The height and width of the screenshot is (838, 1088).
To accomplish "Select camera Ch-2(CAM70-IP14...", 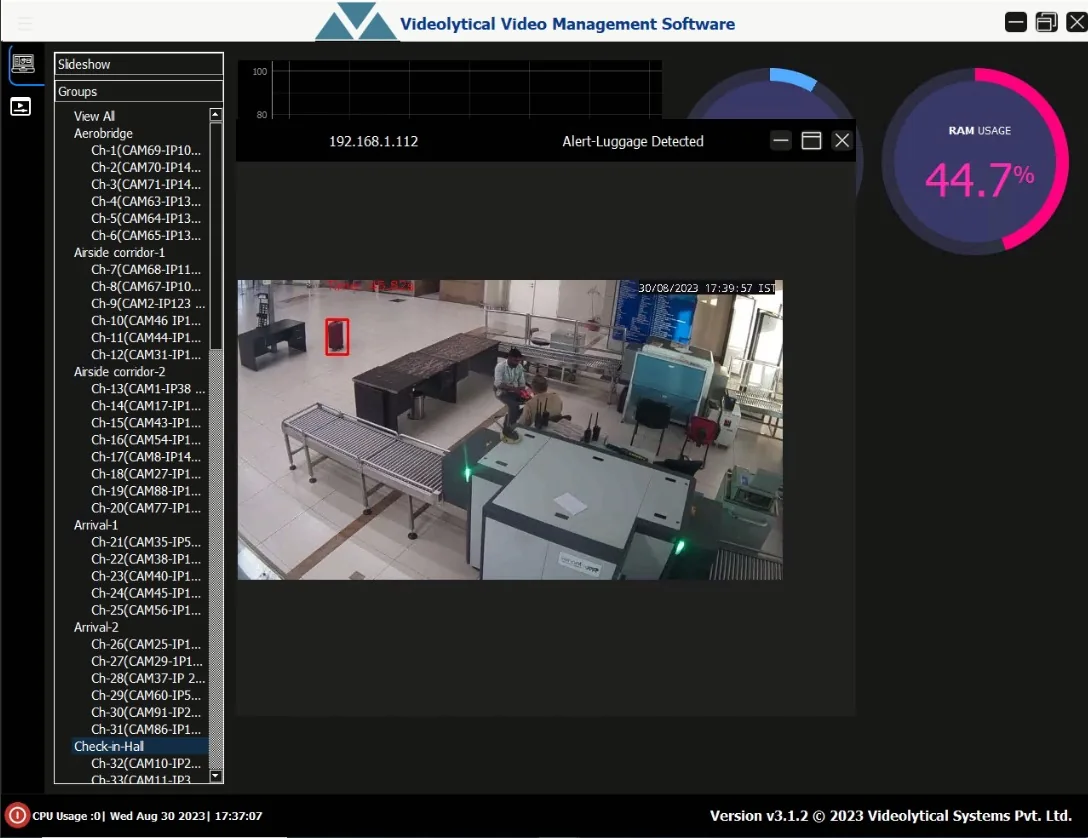I will click(146, 167).
